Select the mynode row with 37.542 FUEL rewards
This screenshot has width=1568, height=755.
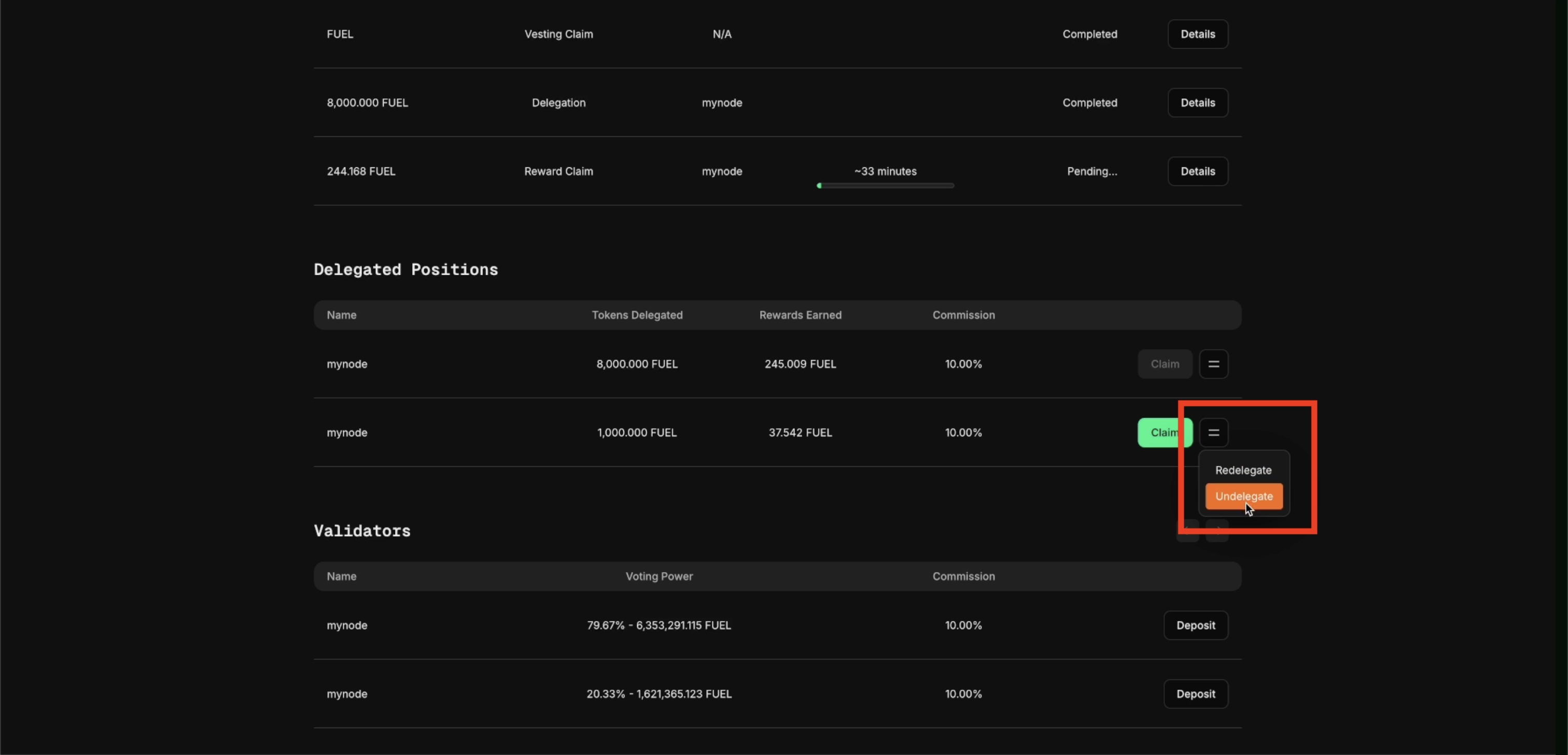[347, 433]
